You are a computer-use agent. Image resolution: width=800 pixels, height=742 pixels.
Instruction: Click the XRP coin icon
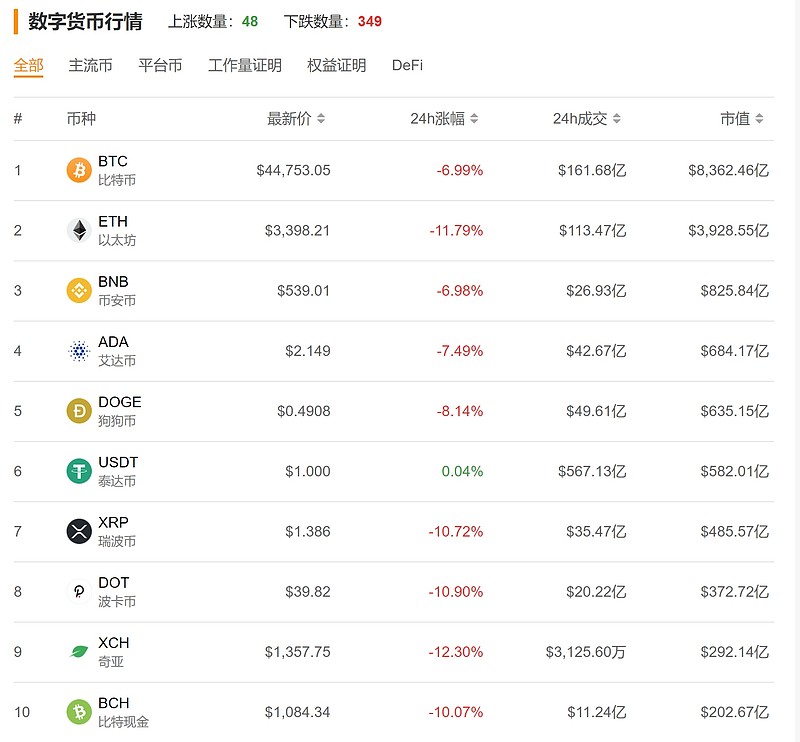79,531
